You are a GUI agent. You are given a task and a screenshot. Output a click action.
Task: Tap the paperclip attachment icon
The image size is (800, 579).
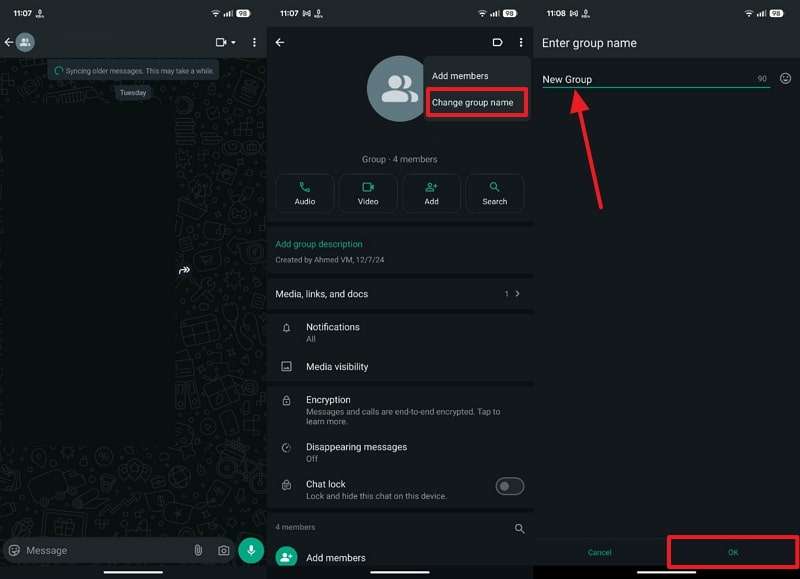198,550
